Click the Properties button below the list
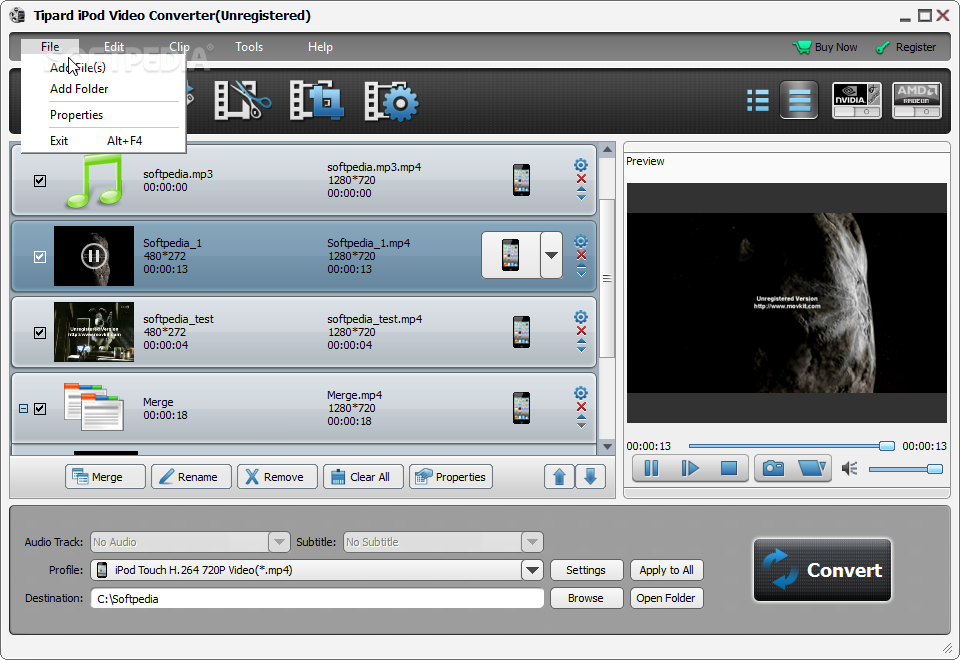960x660 pixels. pyautogui.click(x=451, y=476)
